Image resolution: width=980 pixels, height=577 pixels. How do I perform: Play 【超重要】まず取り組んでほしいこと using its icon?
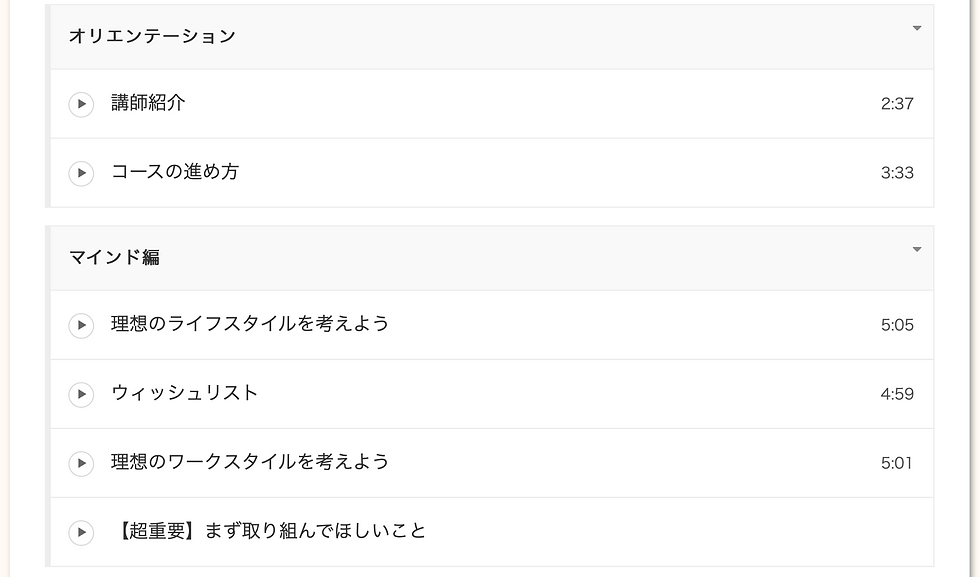click(x=81, y=533)
